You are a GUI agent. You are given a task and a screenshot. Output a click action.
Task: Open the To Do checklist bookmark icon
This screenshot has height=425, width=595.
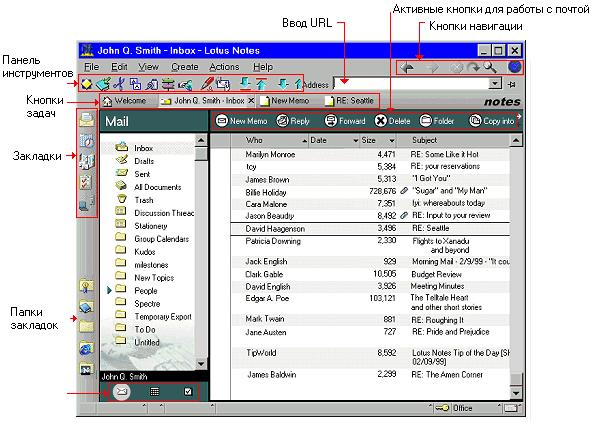86,183
